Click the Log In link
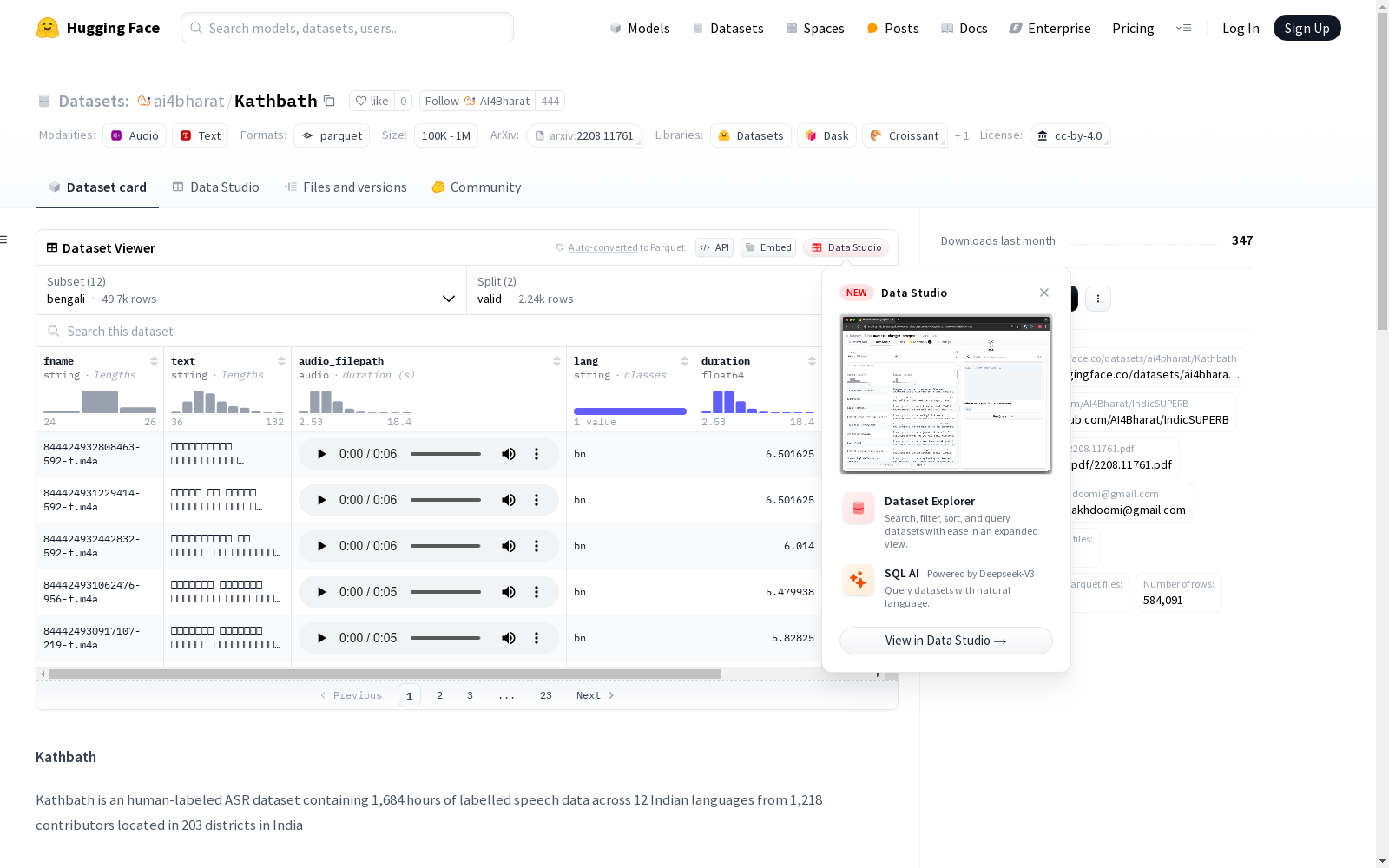The width and height of the screenshot is (1389, 868). pyautogui.click(x=1241, y=28)
